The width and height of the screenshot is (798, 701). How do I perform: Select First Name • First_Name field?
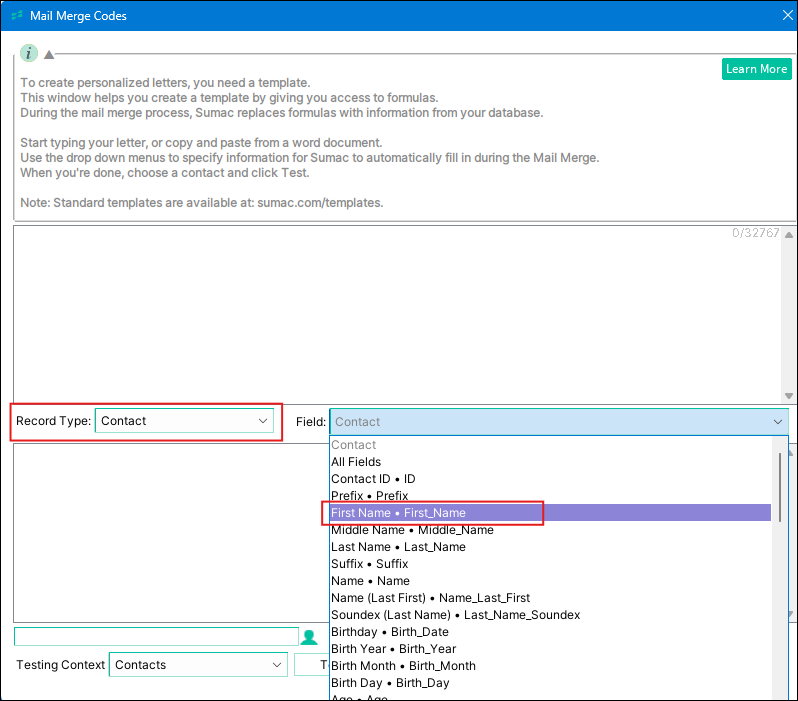click(x=398, y=513)
